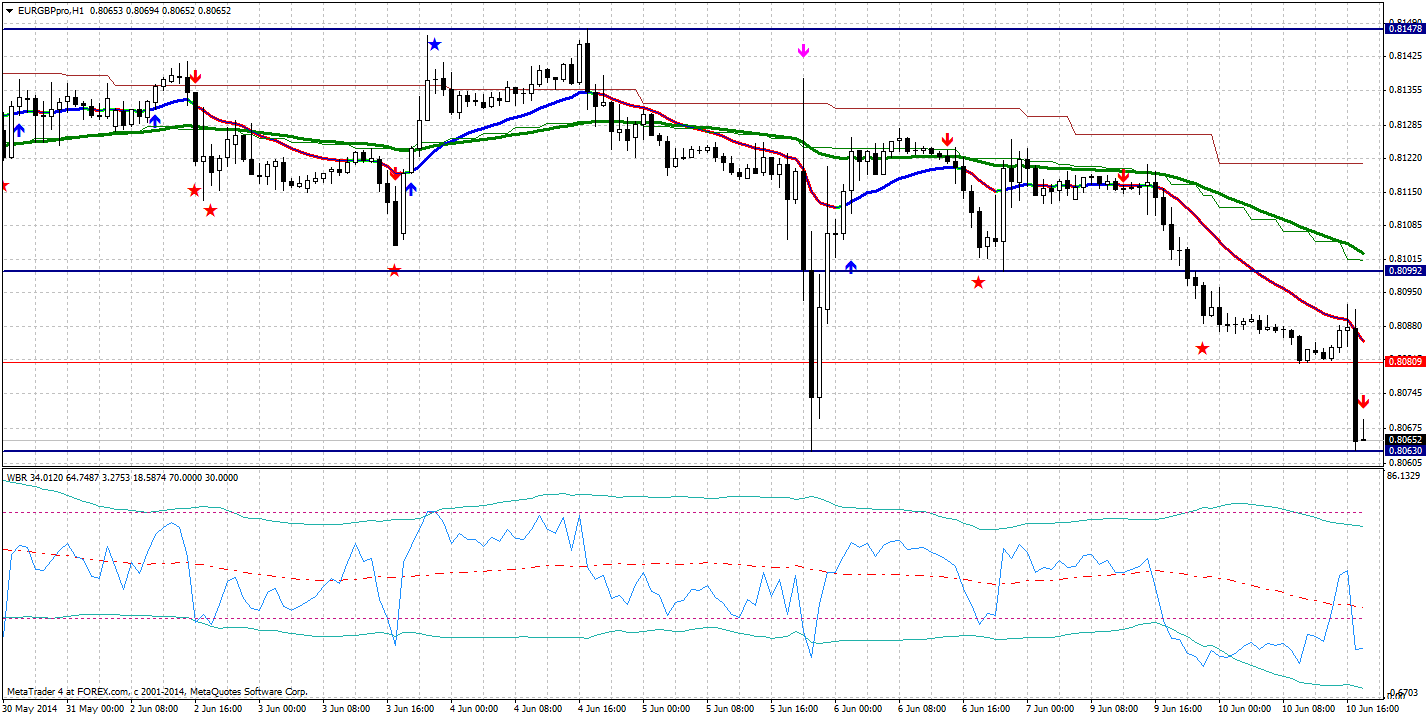Select the red star below the 3 Jun 16:00 low
Viewport: 1426px width, 717px height.
[394, 269]
